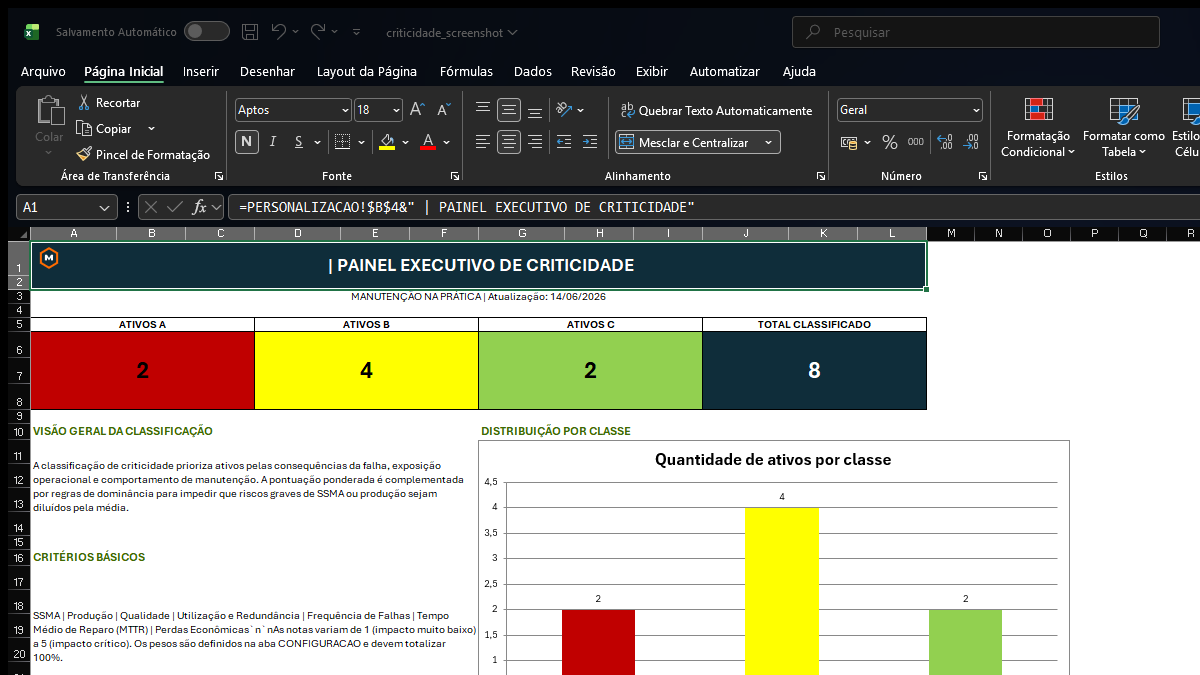Increase decimal places
This screenshot has height=675, width=1200.
pos(944,142)
